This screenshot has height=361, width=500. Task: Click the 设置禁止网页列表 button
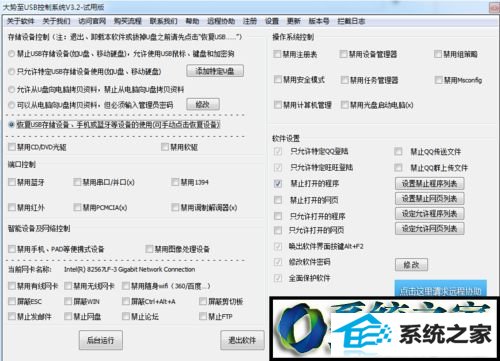(429, 199)
